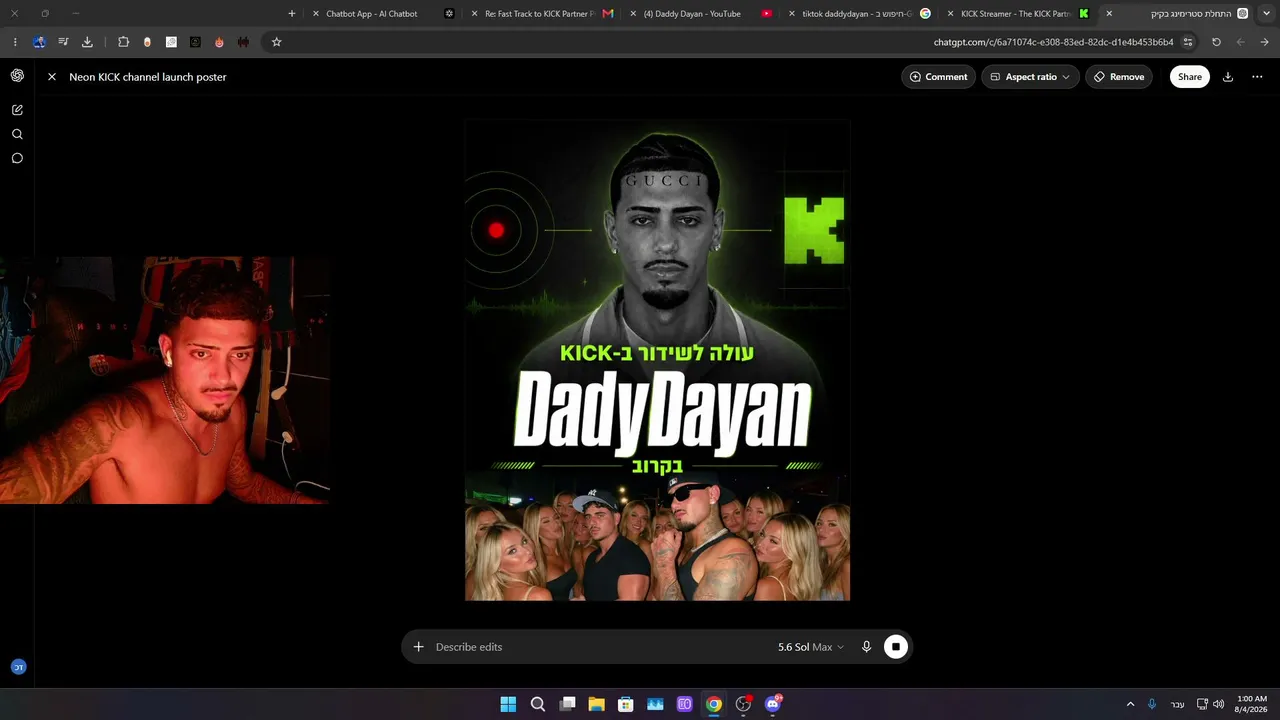Go forward one page in browser
The image size is (1280, 720).
[1241, 42]
